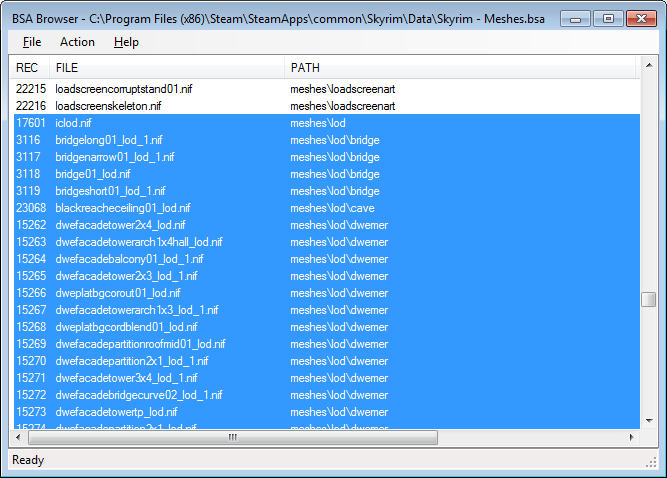The image size is (667, 478).
Task: Open the Help menu
Action: tap(126, 42)
